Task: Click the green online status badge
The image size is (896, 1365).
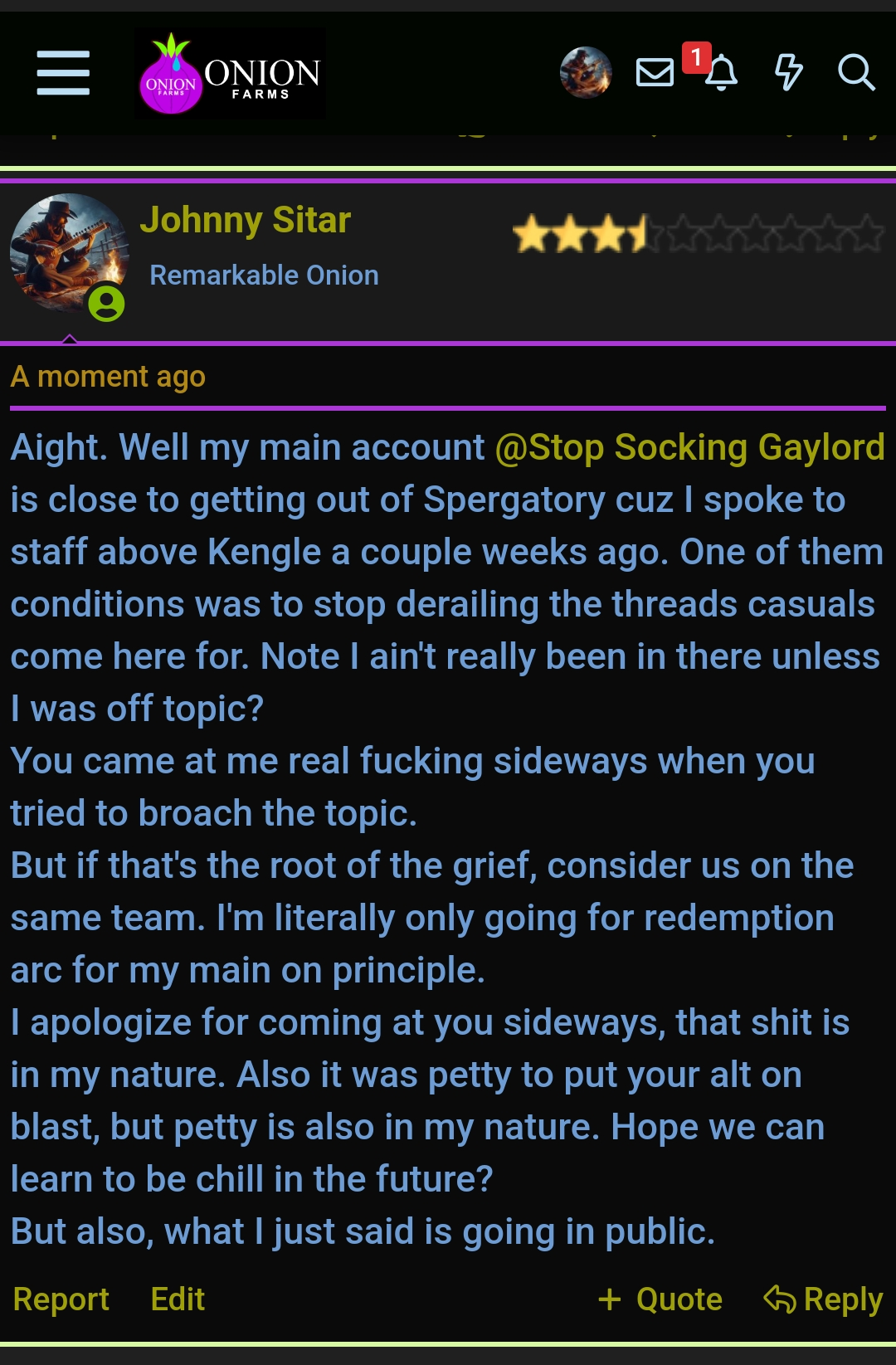Action: point(107,304)
